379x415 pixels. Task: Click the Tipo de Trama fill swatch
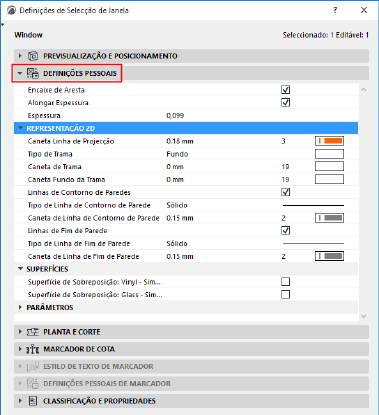pyautogui.click(x=329, y=154)
